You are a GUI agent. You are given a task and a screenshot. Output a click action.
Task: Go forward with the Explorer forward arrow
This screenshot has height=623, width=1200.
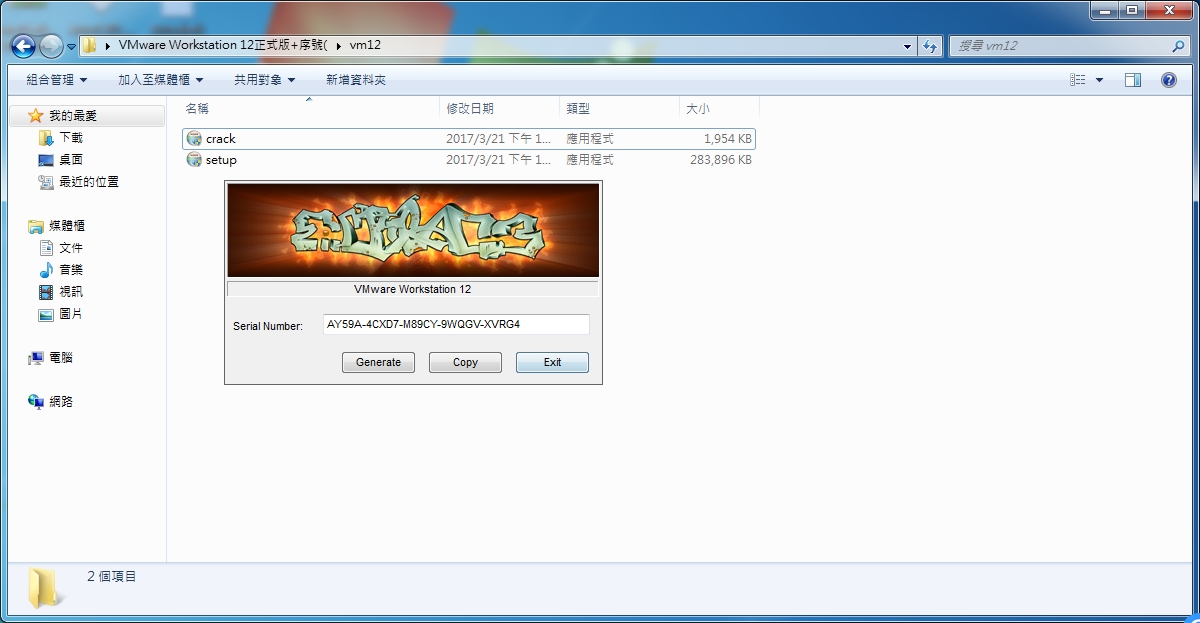tap(51, 46)
